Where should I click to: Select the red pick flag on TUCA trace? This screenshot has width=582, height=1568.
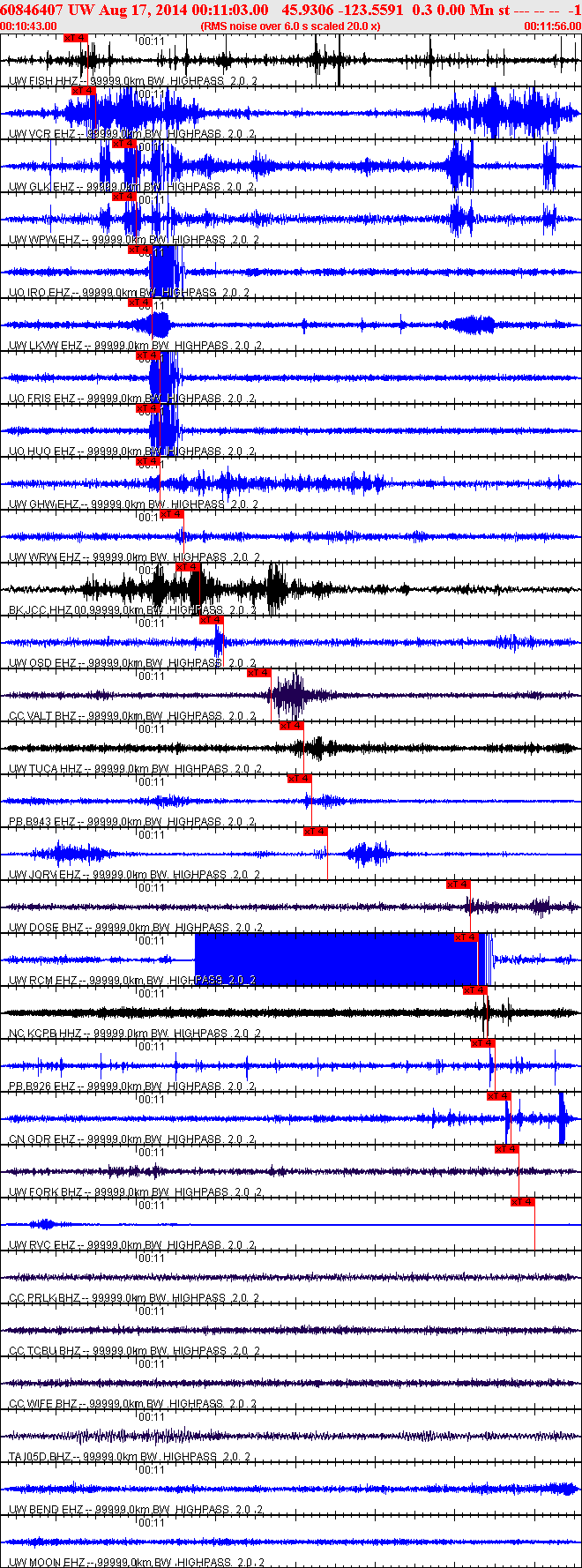291,726
